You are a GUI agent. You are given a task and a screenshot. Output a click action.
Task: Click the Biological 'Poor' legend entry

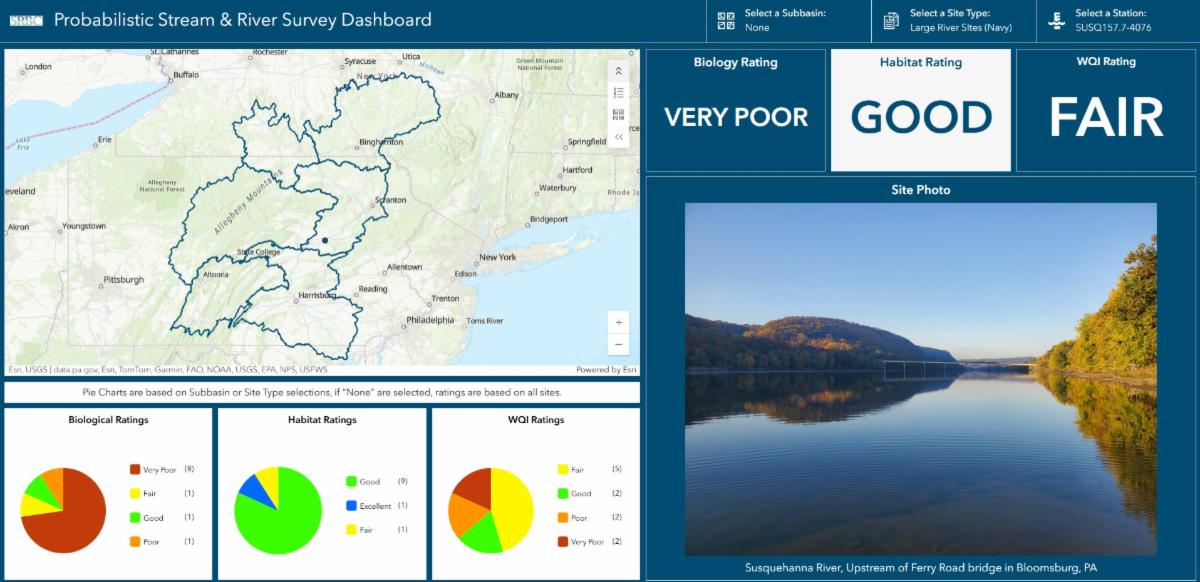[161, 542]
